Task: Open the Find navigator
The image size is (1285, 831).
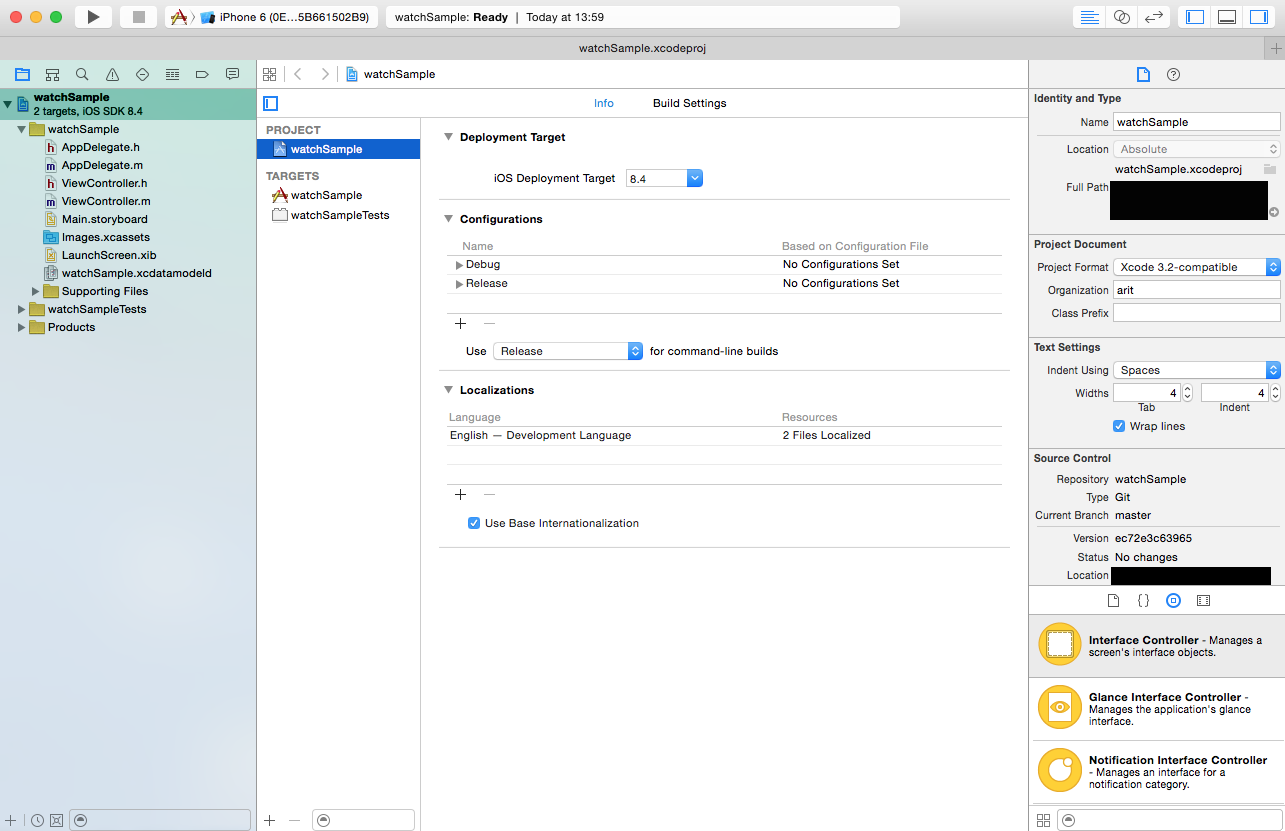Action: [x=82, y=74]
